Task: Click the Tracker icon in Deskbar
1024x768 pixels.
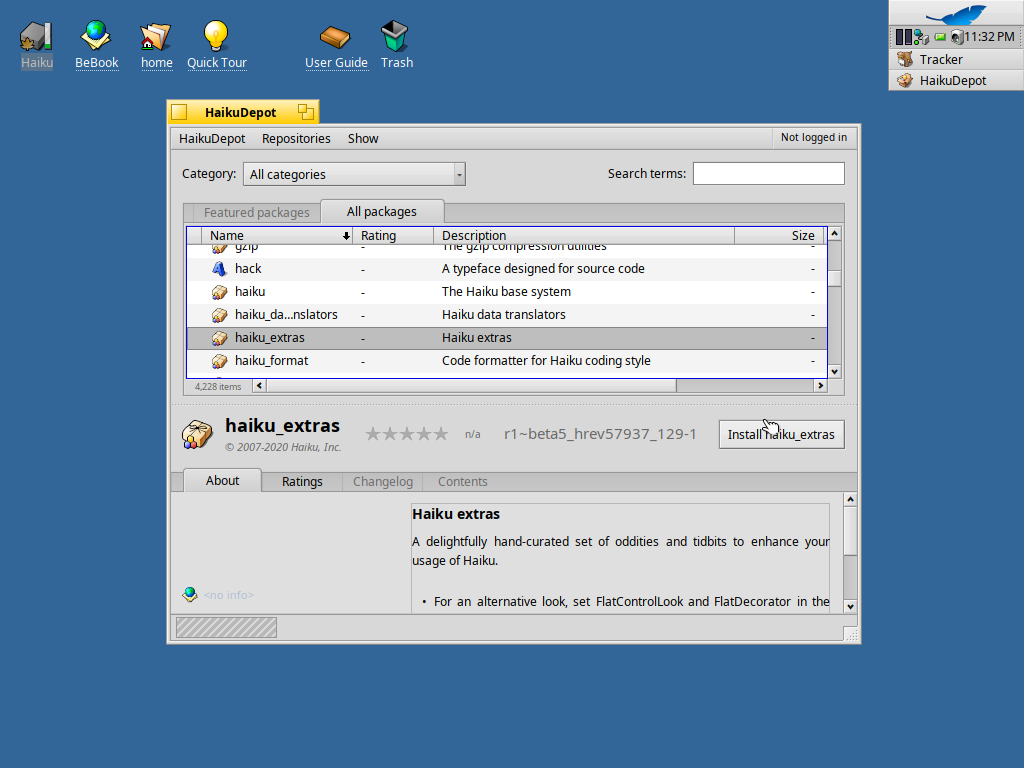Action: (x=904, y=59)
